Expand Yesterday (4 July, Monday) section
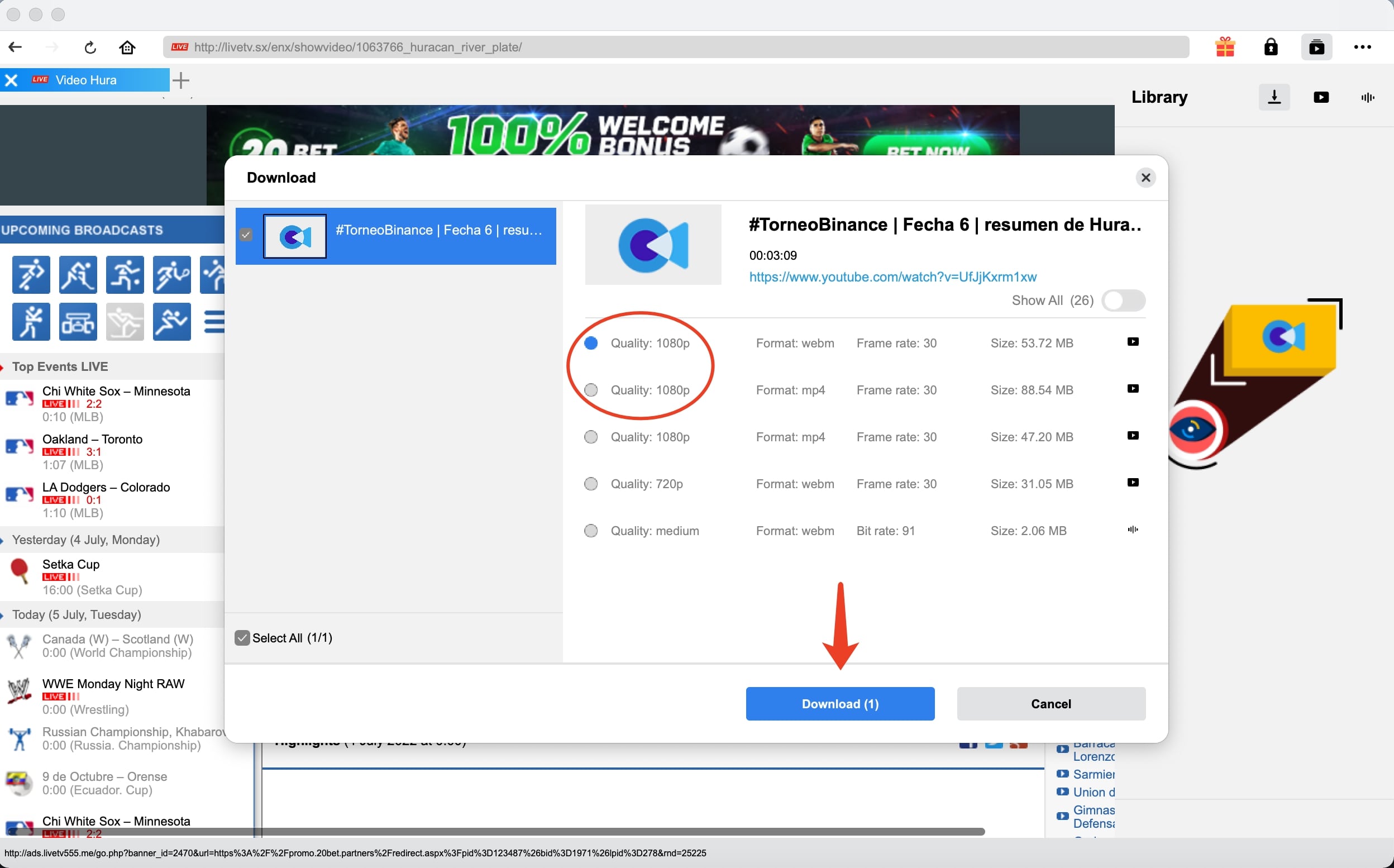The width and height of the screenshot is (1394, 868). pyautogui.click(x=86, y=540)
